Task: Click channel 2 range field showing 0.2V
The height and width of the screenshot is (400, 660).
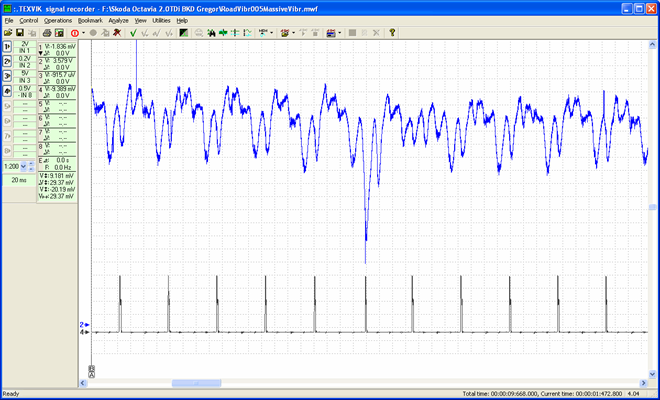Action: (x=25, y=59)
